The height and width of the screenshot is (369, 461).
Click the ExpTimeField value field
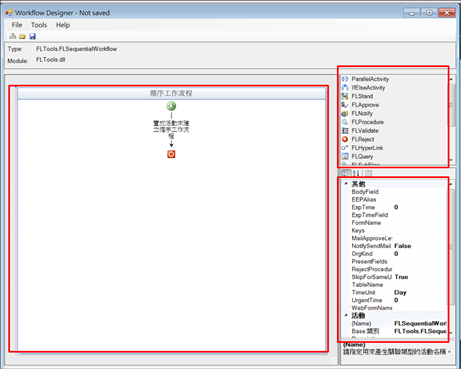420,215
